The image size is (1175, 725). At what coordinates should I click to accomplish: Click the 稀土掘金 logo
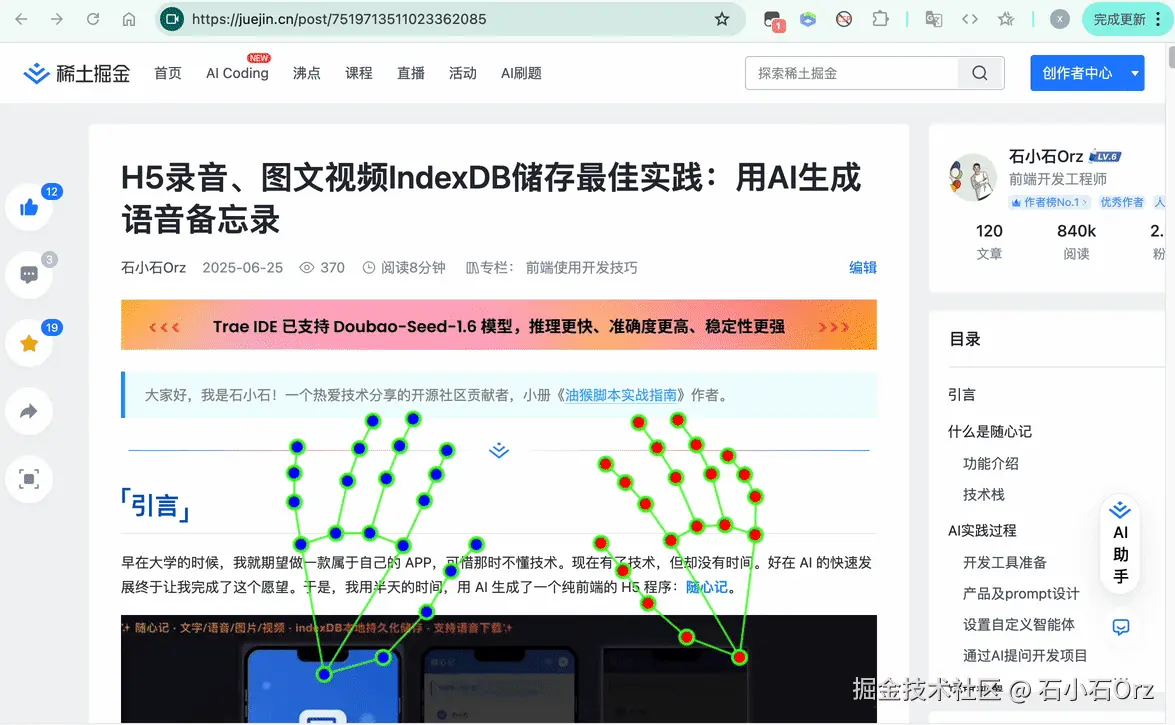(x=76, y=73)
